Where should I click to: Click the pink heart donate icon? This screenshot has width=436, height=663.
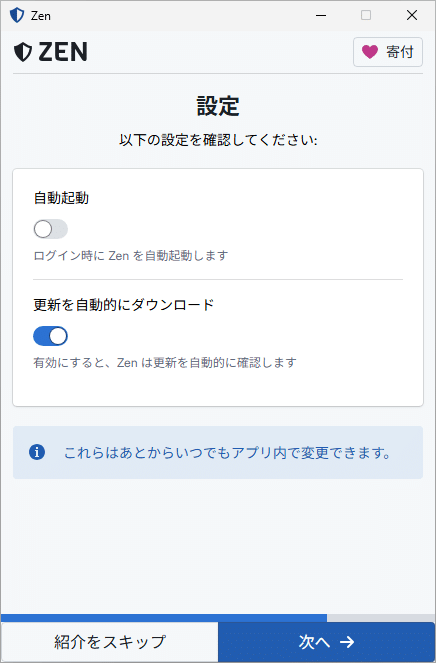pyautogui.click(x=370, y=52)
